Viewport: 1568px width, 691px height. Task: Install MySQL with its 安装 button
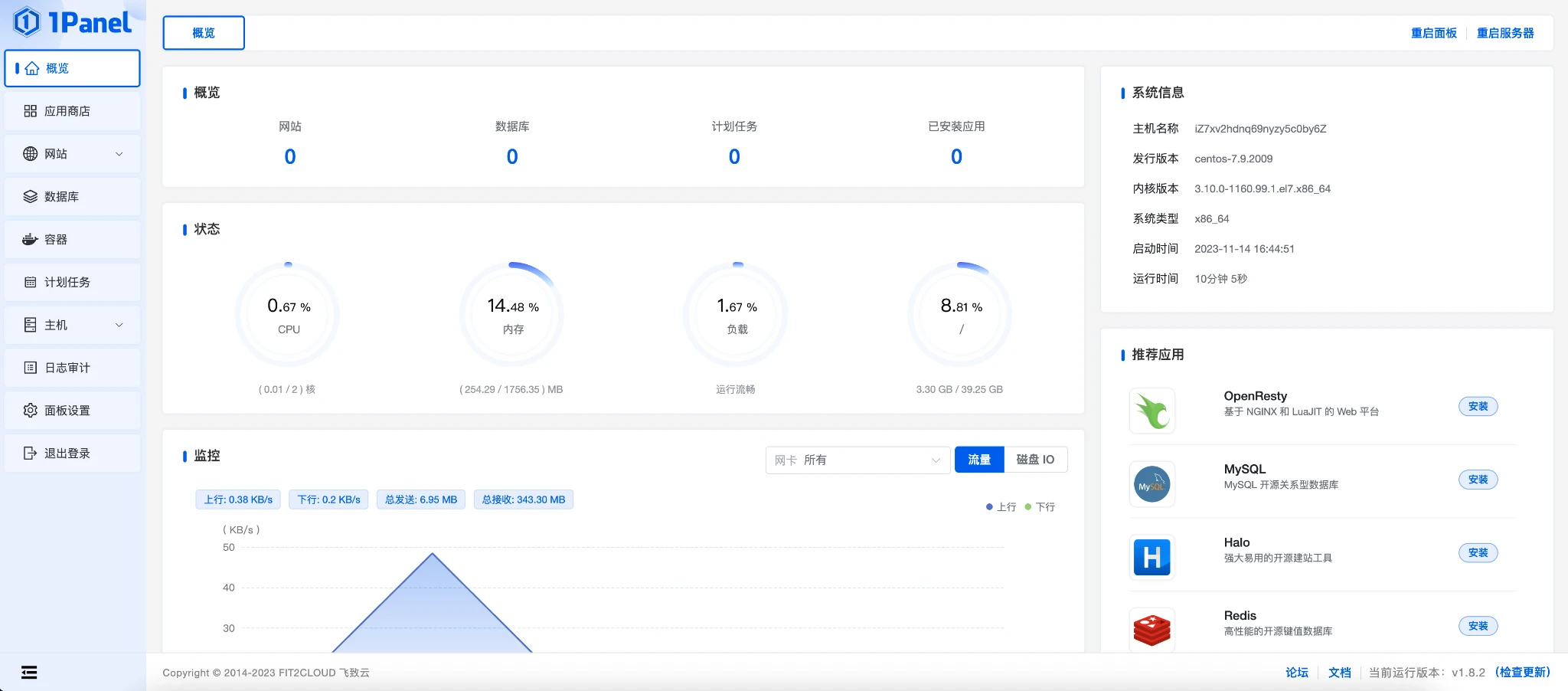pos(1478,480)
